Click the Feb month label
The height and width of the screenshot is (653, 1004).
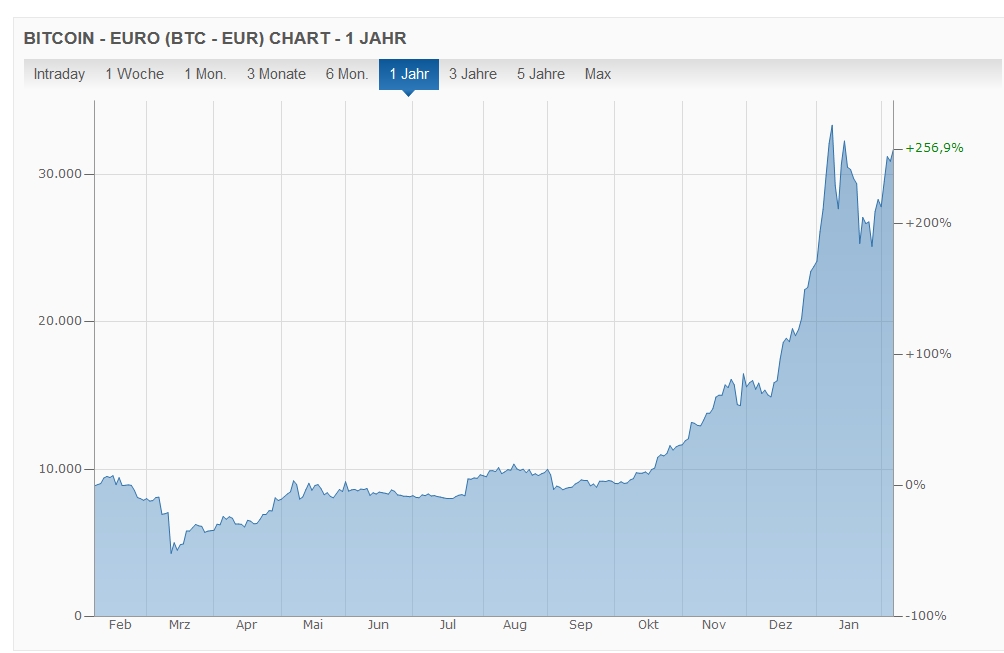click(120, 625)
